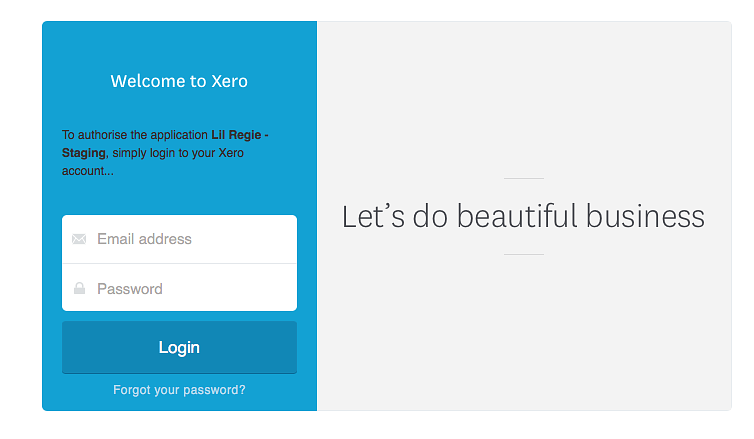Focus the Email address input field
The image size is (754, 439).
(190, 239)
